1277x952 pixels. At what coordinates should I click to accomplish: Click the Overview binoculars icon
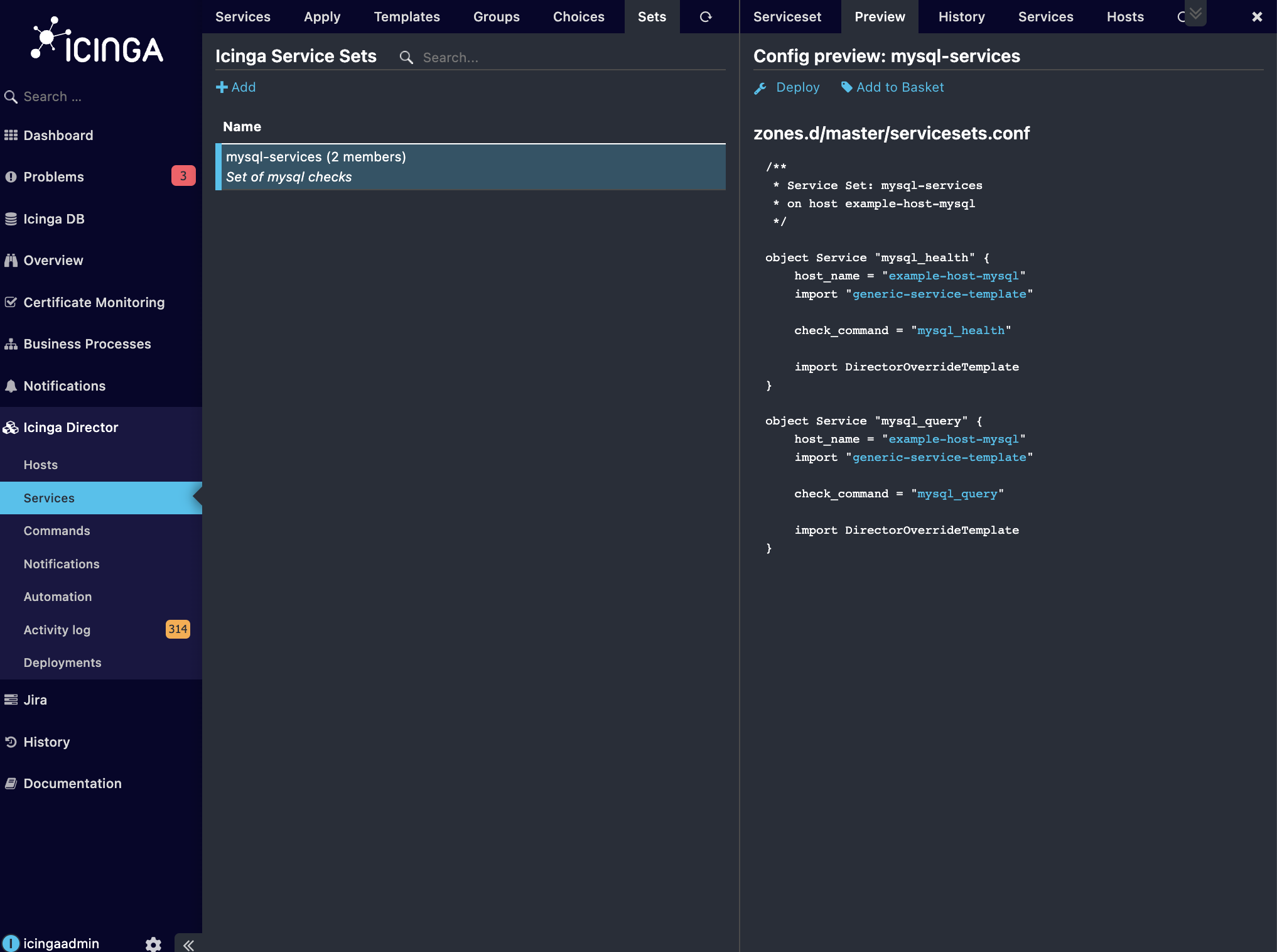tap(11, 261)
